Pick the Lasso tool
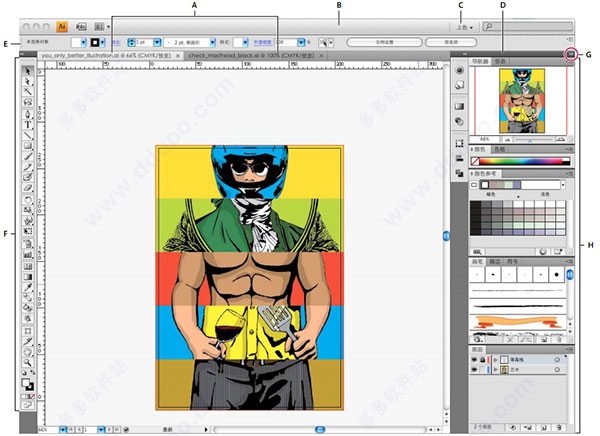The height and width of the screenshot is (436, 600). [x=28, y=102]
